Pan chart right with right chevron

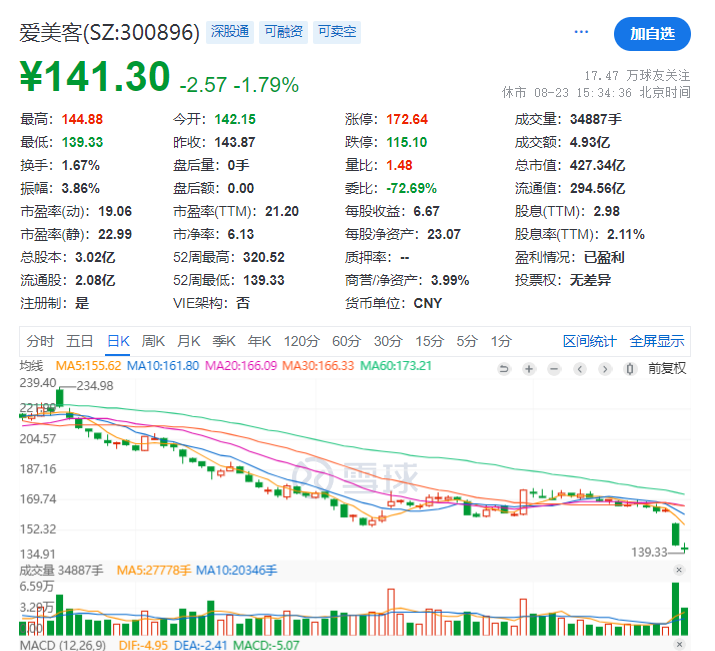[x=605, y=368]
